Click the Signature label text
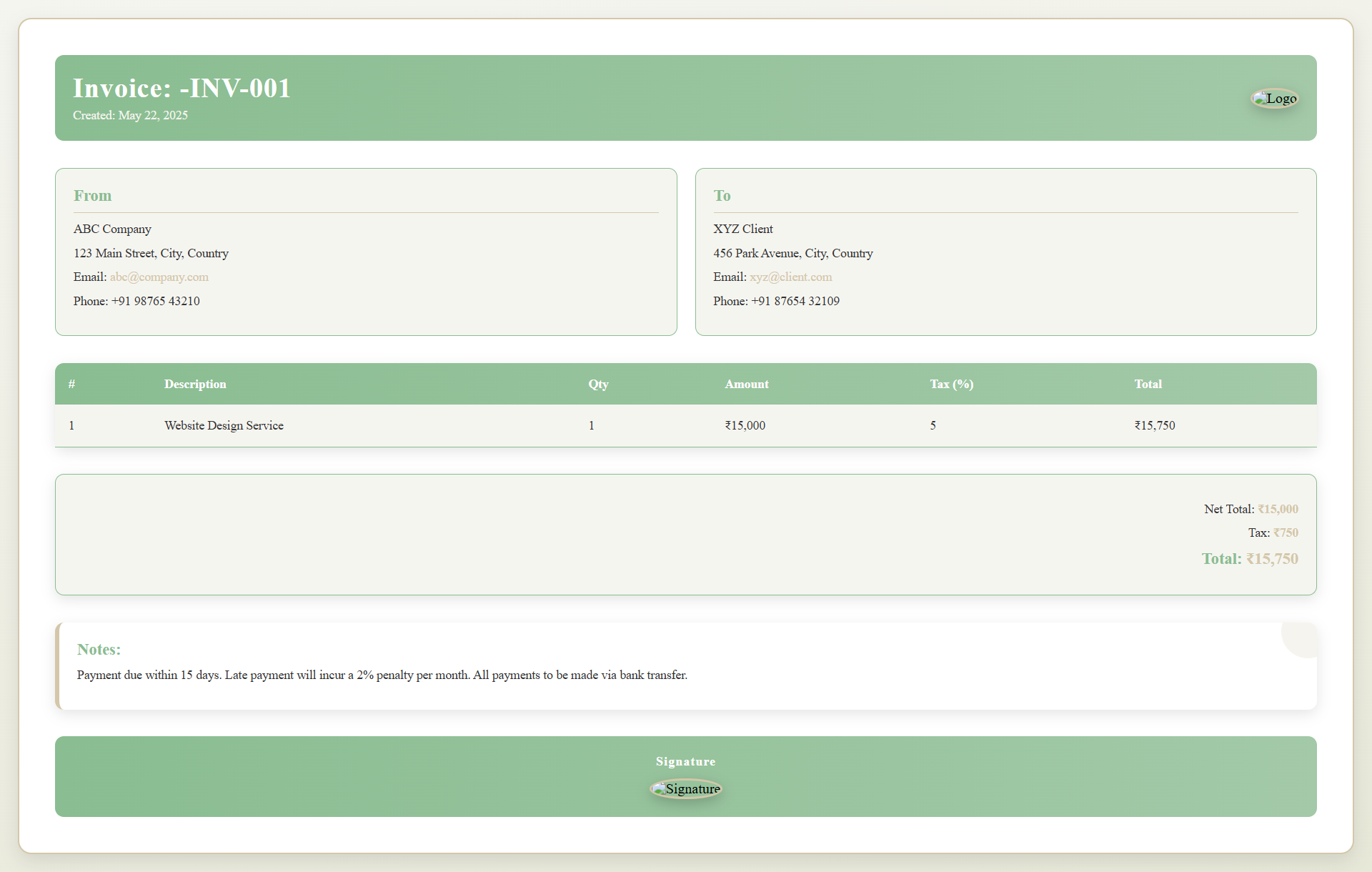This screenshot has width=1372, height=872. 685,762
